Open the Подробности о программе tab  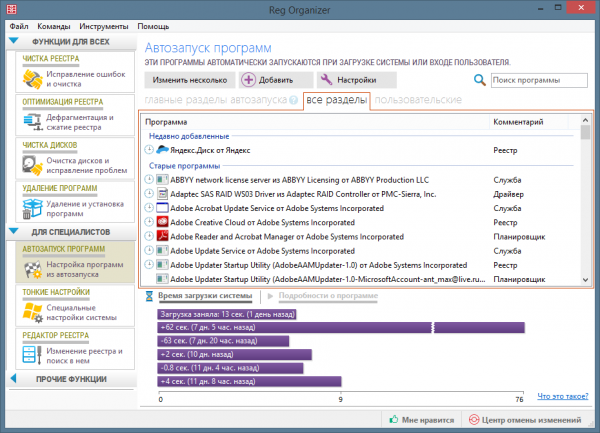[328, 296]
